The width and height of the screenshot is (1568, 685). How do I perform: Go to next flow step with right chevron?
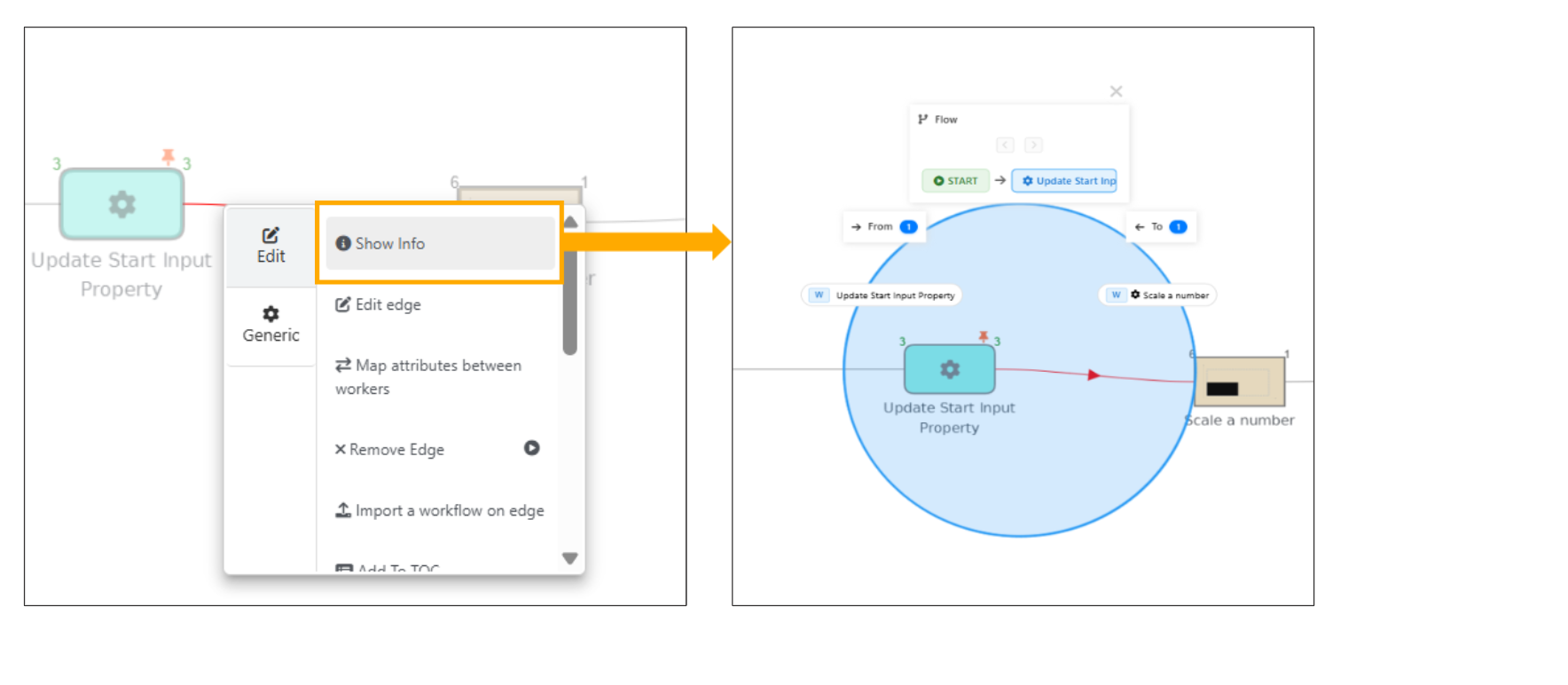coord(1033,145)
